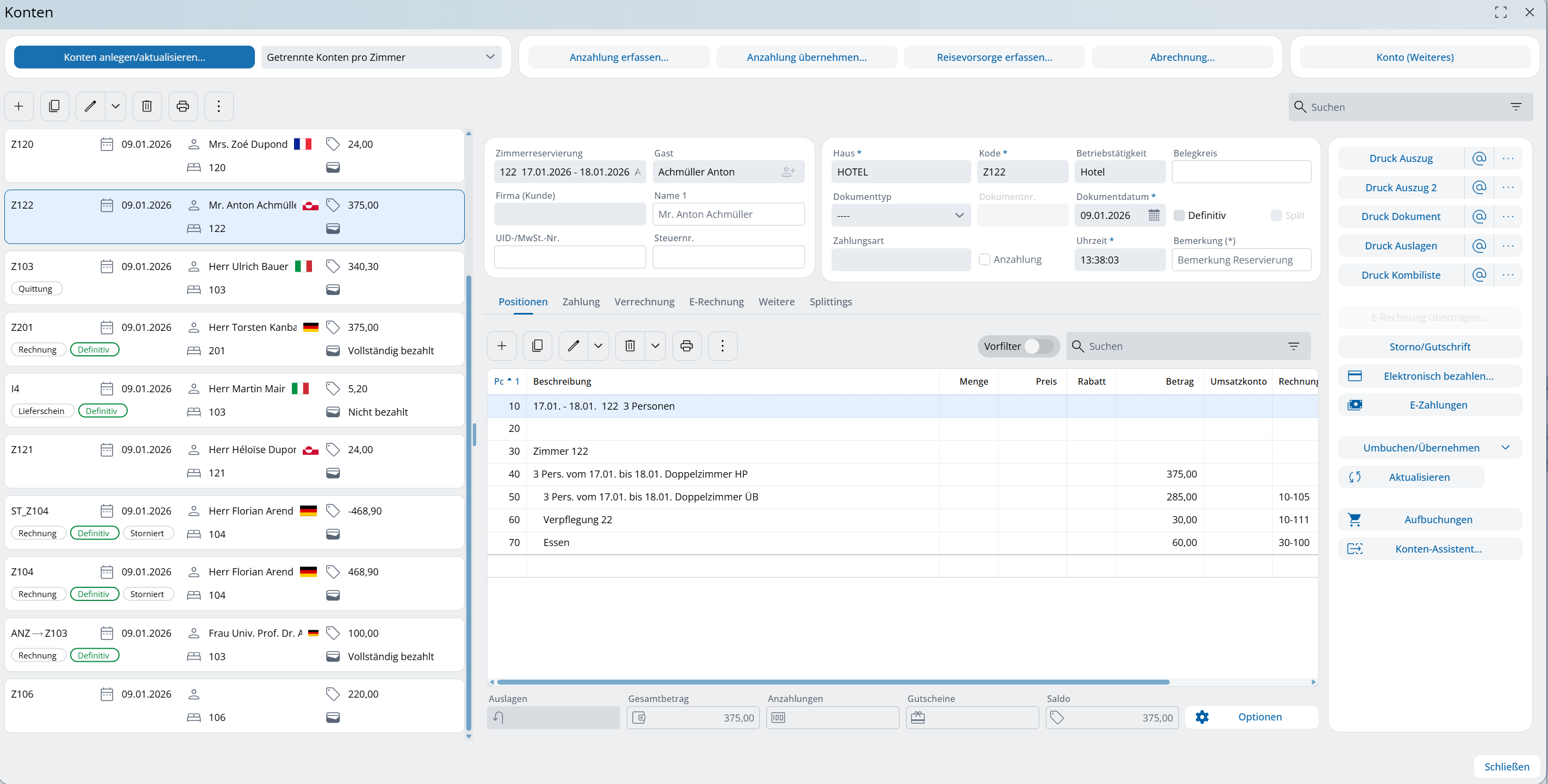
Task: Click the gear icon next to Optionen
Action: point(1202,717)
